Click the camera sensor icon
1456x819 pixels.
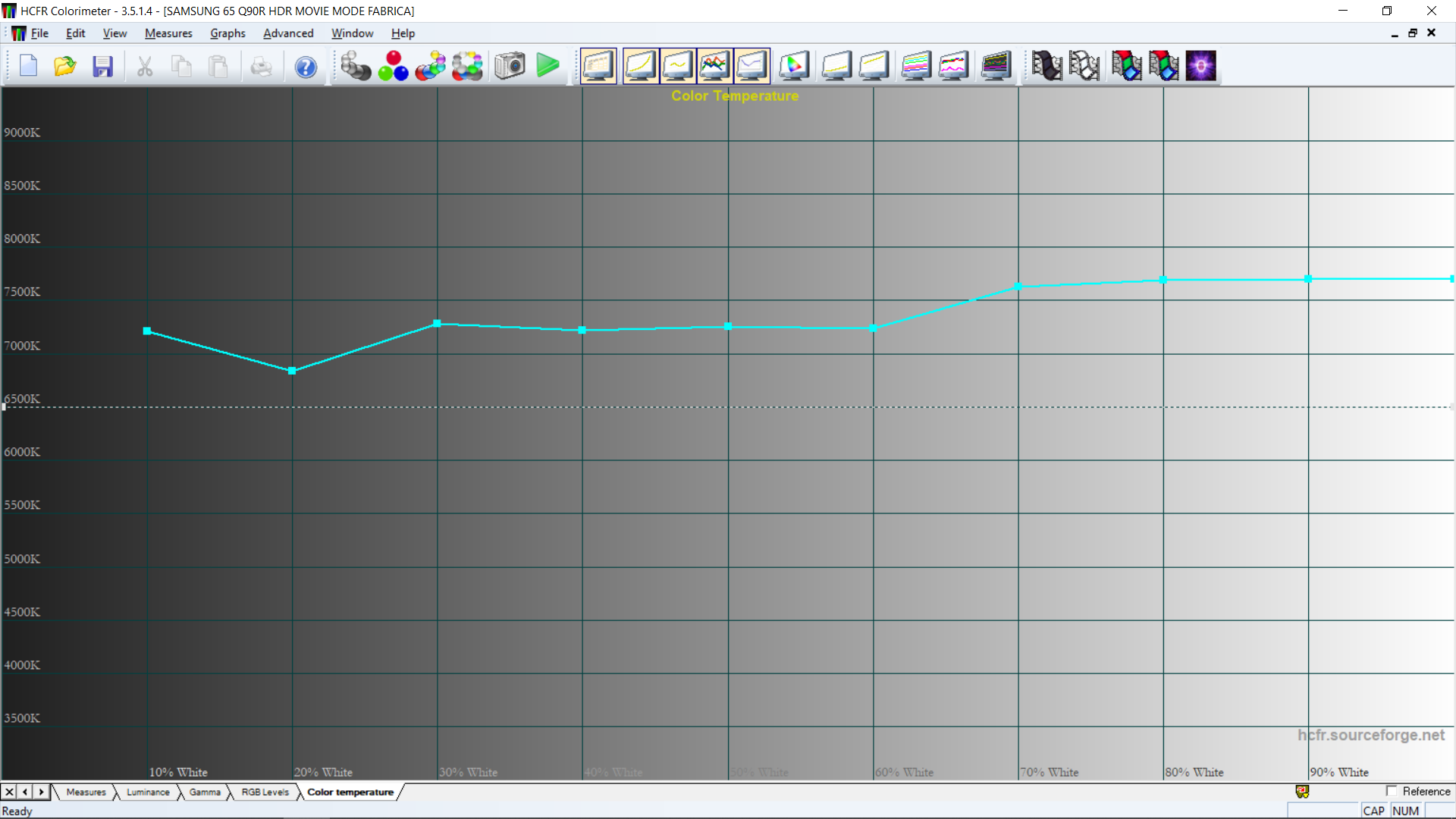(510, 66)
